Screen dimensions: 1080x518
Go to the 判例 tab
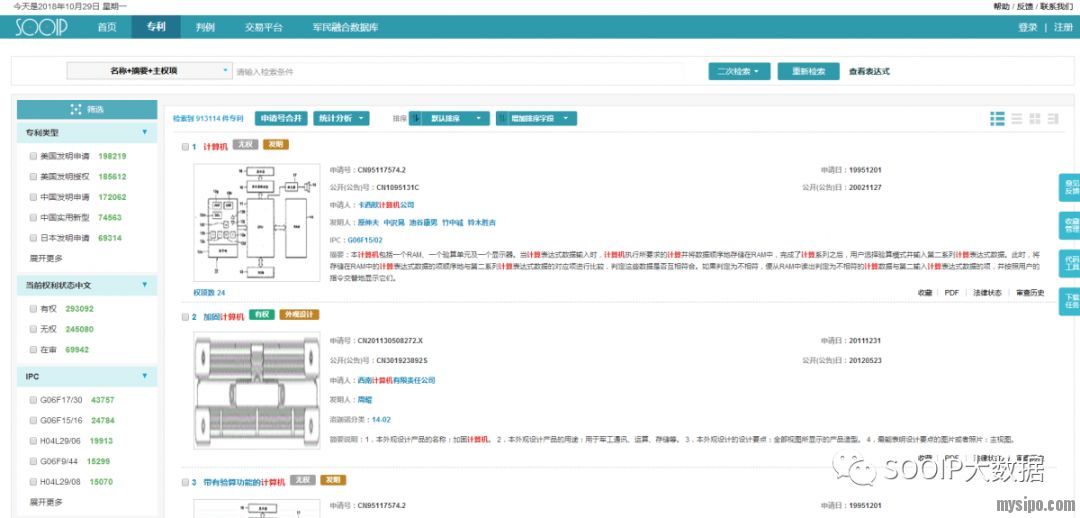[x=205, y=27]
